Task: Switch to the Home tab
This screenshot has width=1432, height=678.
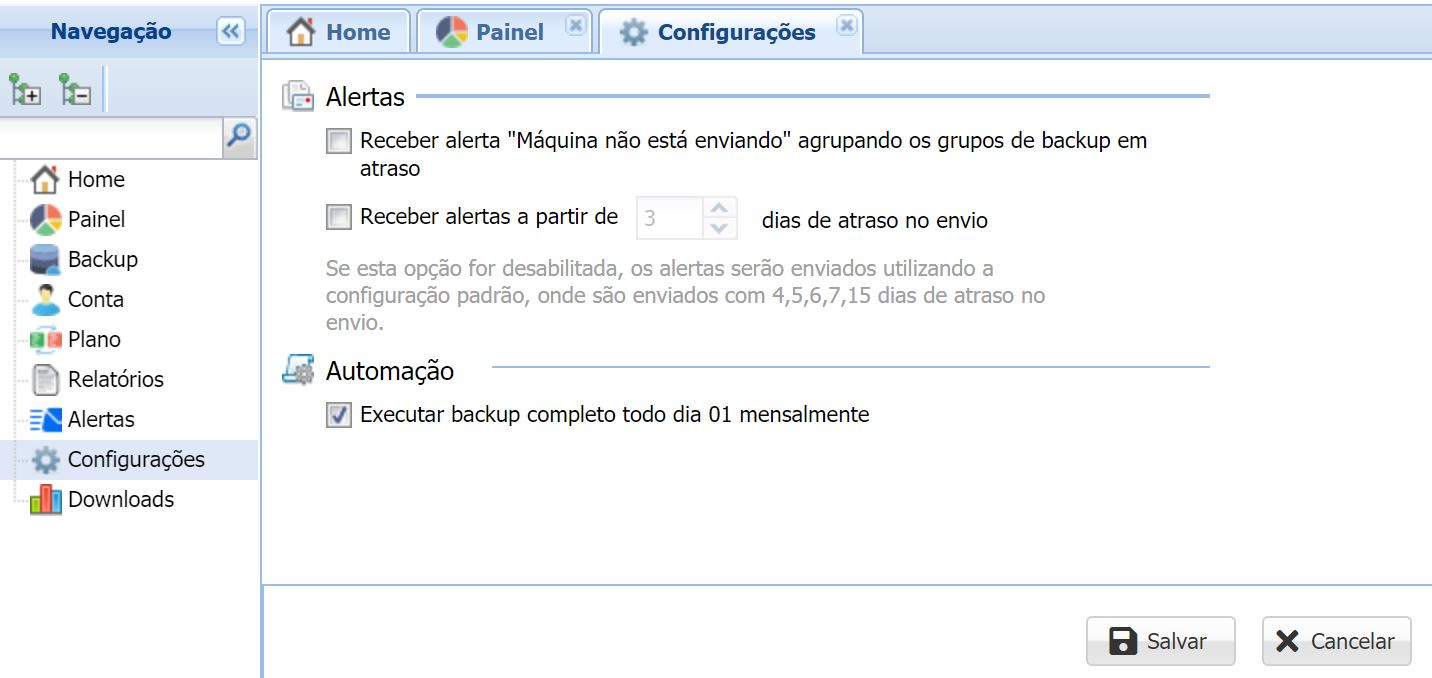Action: (339, 32)
